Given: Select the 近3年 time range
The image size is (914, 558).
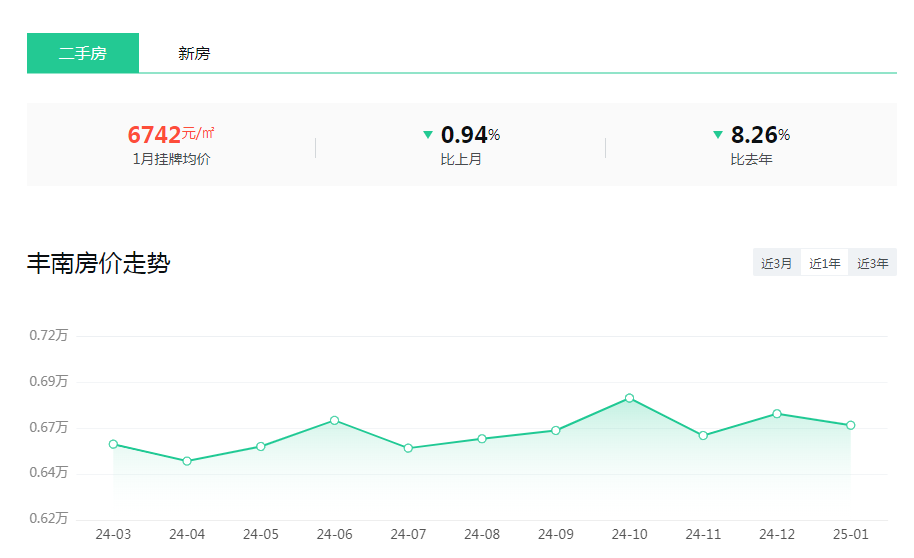Looking at the screenshot, I should tap(872, 263).
